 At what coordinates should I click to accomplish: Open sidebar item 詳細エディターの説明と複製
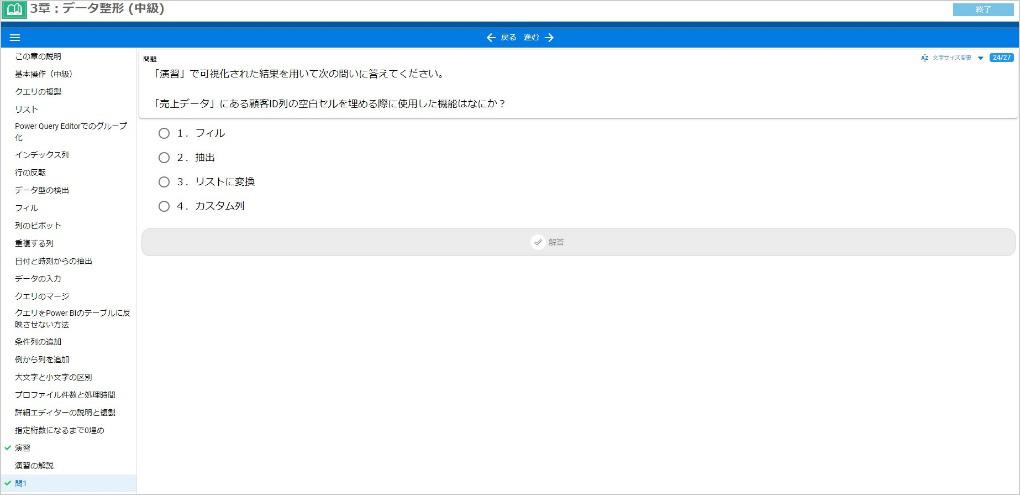pyautogui.click(x=65, y=412)
